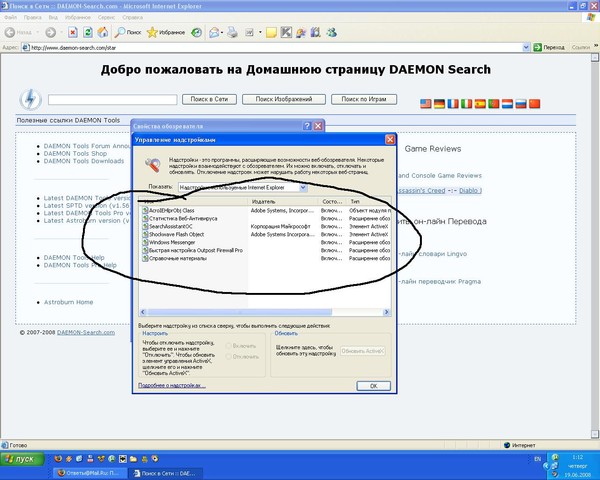Click the add-ons list horizontal scrollbar thumb

(240, 312)
